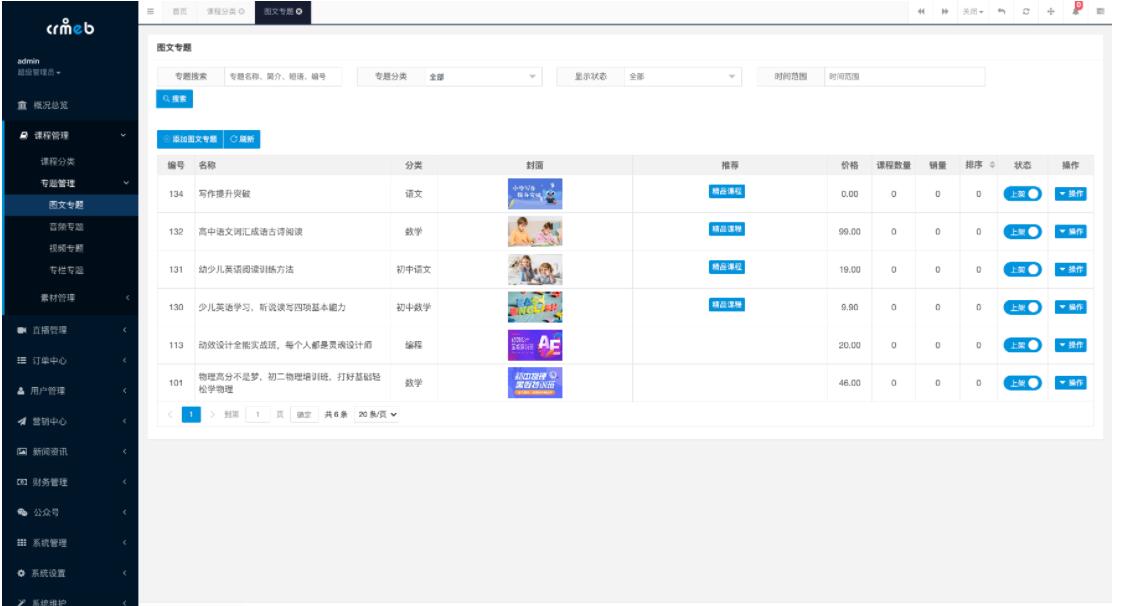This screenshot has width=1121, height=606.
Task: Click the 添加图文专题 button
Action: tap(189, 139)
